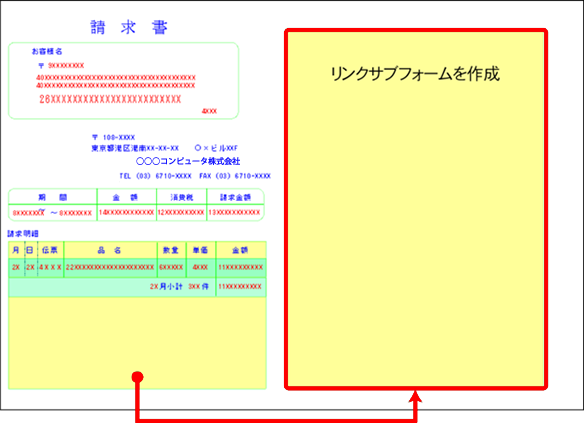This screenshot has width=584, height=423.
Task: Select the FAX (03) 6710-XXXX text
Action: [x=235, y=176]
